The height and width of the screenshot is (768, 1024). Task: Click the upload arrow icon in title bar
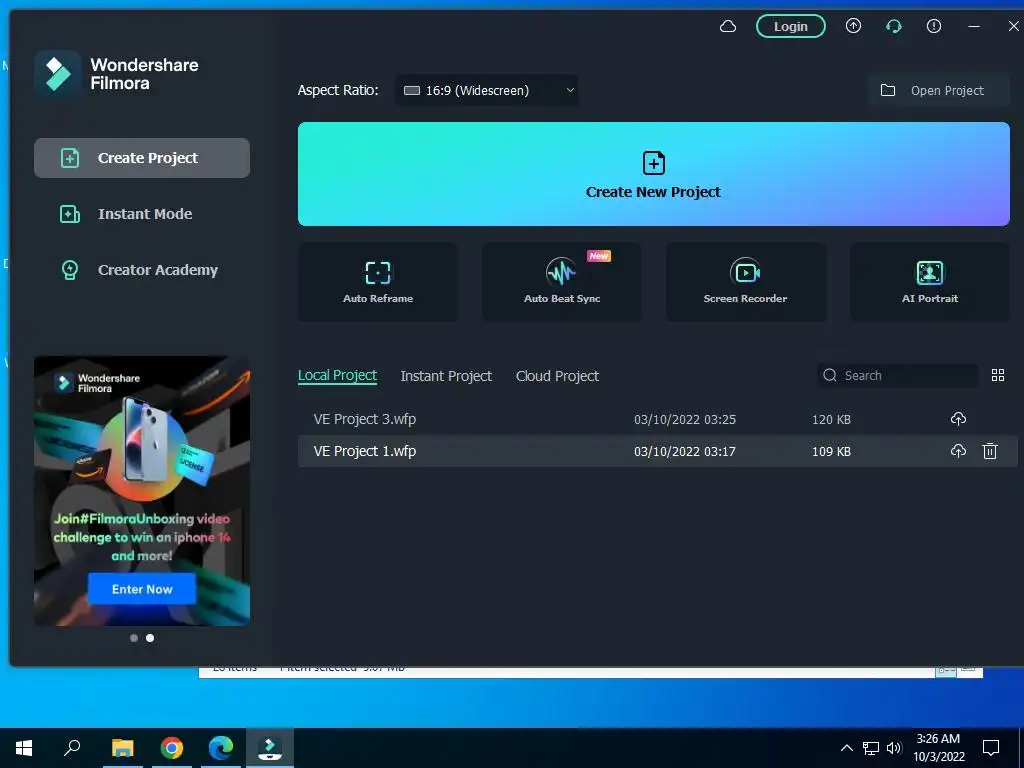tap(853, 26)
